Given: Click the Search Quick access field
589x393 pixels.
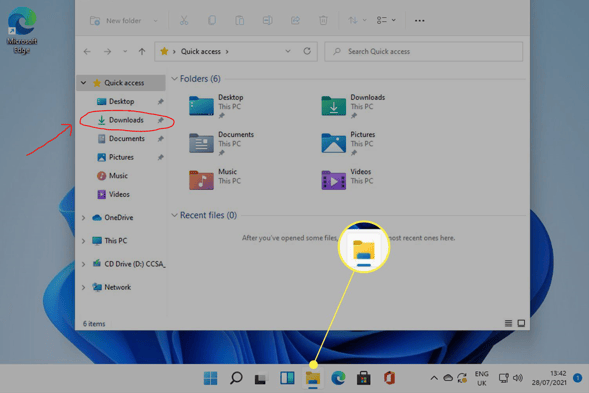Looking at the screenshot, I should (423, 51).
